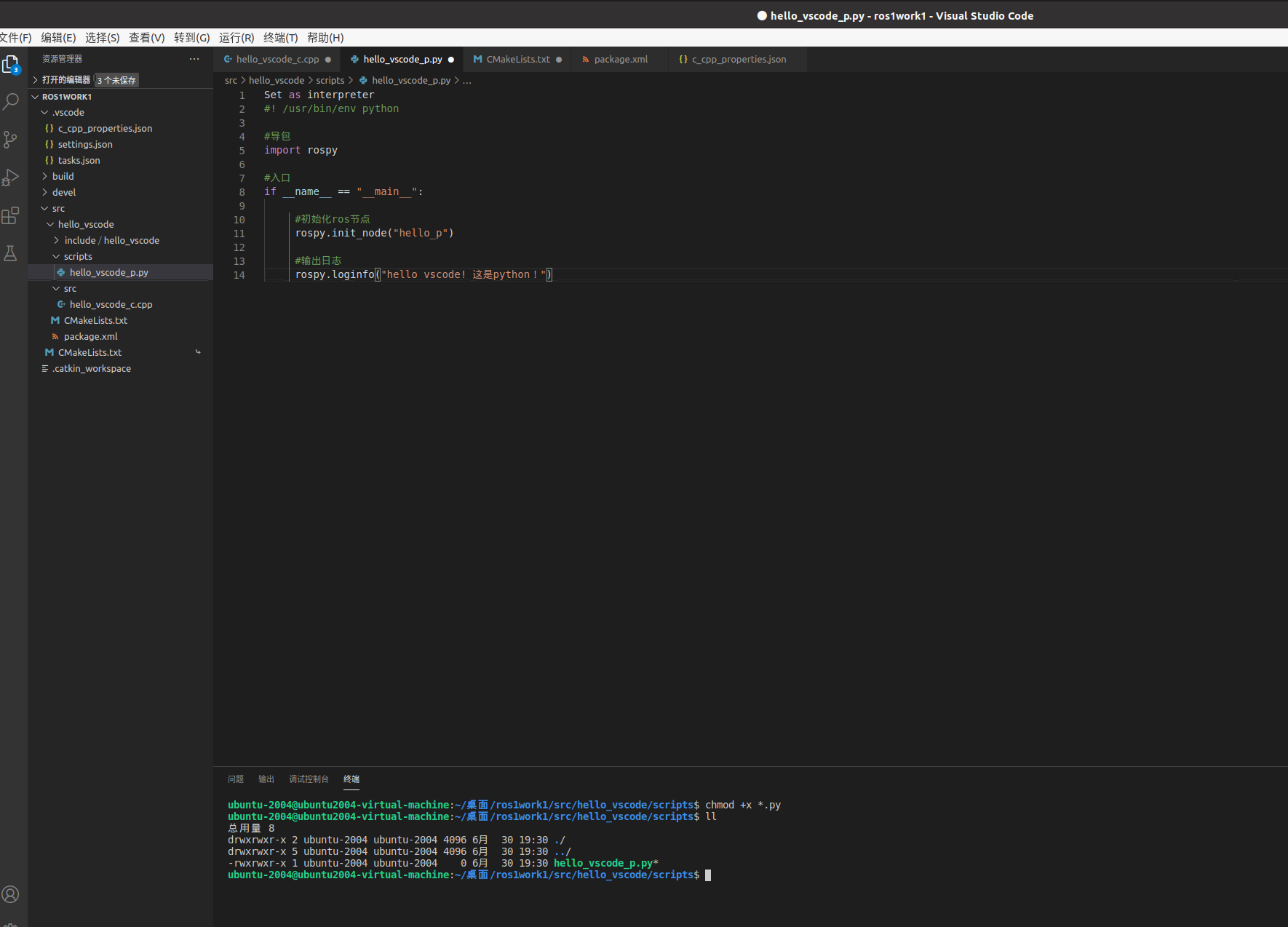
Task: Switch to the 调试控制台 panel tab
Action: pos(309,779)
